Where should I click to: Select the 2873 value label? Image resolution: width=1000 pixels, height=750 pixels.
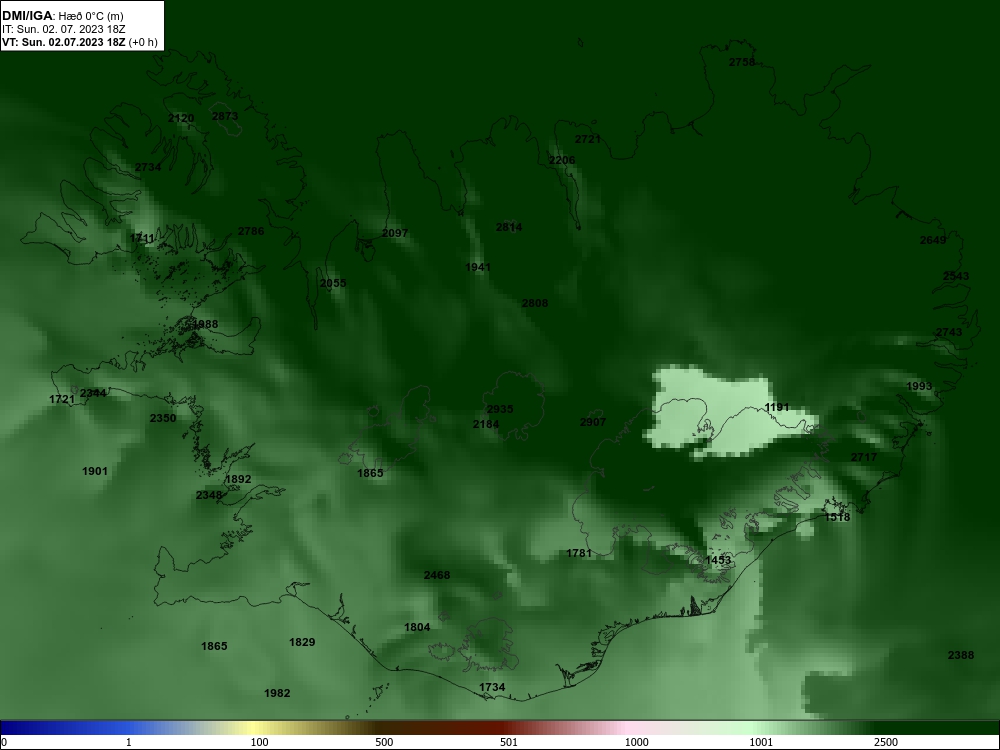225,116
